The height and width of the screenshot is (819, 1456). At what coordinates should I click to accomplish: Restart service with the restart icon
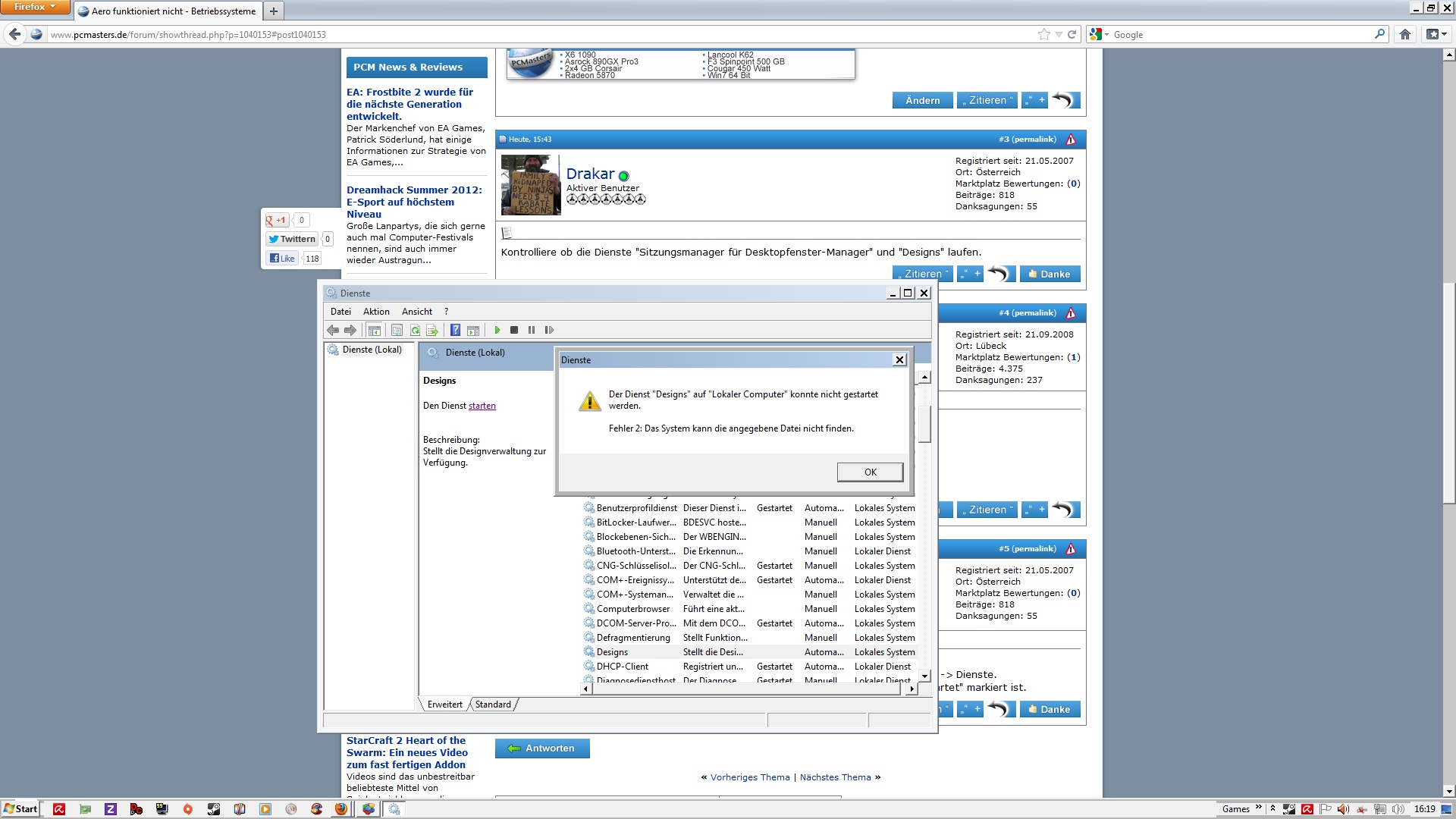pyautogui.click(x=550, y=330)
